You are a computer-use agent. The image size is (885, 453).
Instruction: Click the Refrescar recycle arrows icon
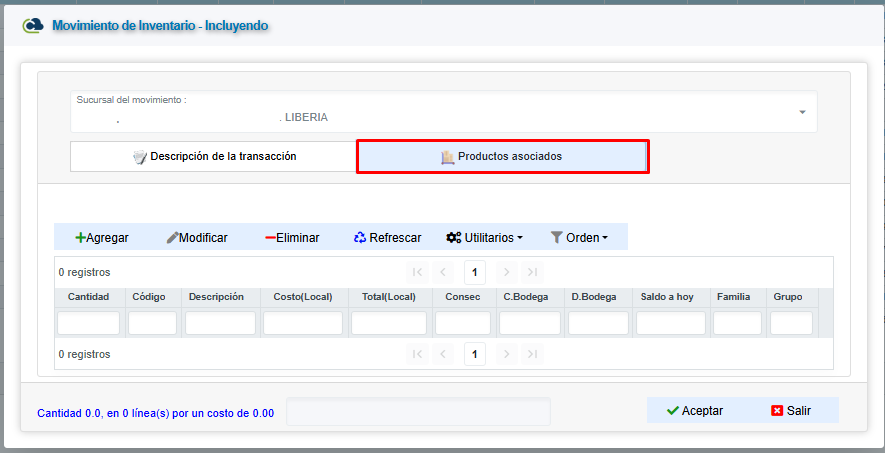click(x=360, y=238)
